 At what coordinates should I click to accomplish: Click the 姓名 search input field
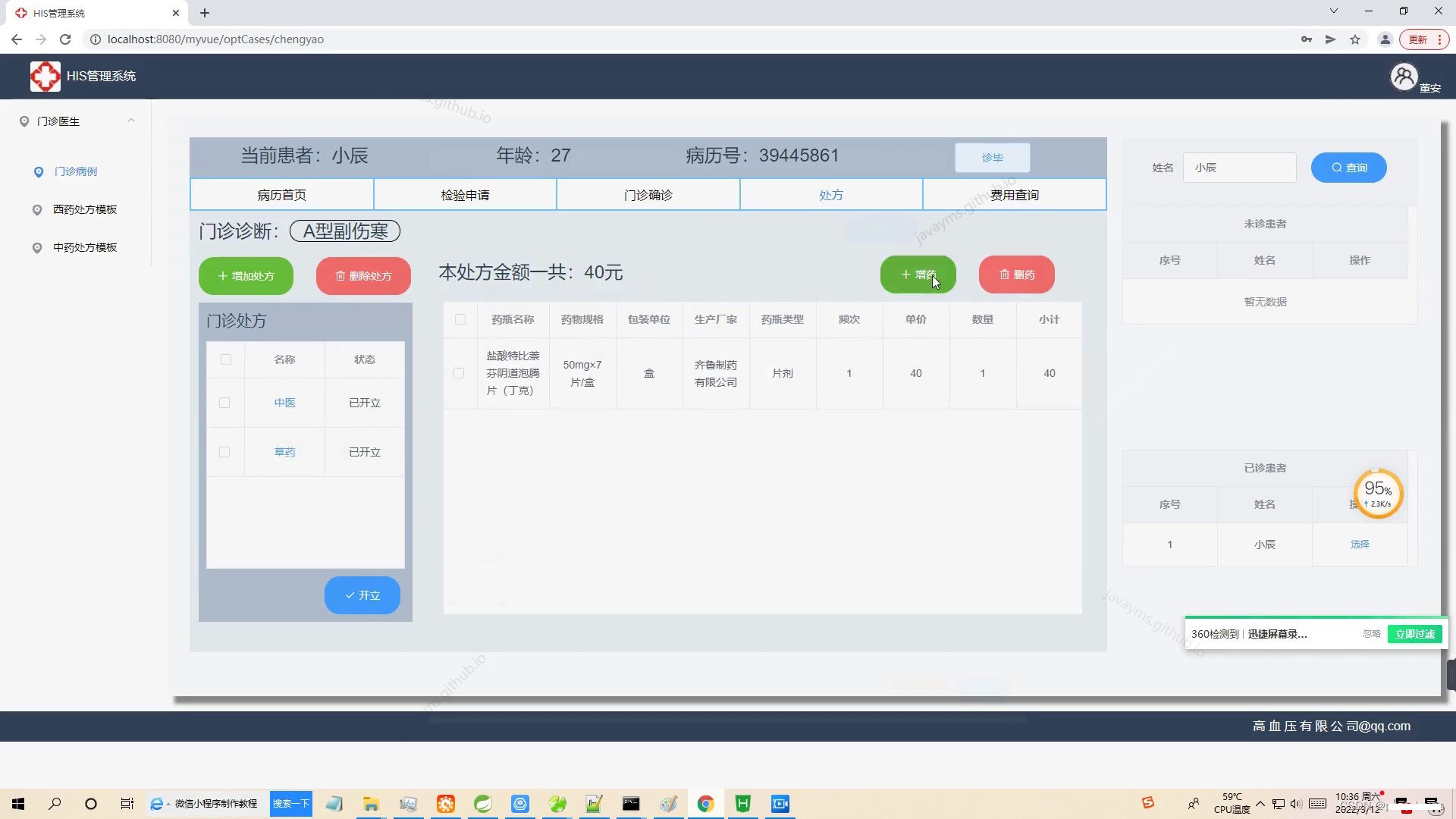point(1239,168)
